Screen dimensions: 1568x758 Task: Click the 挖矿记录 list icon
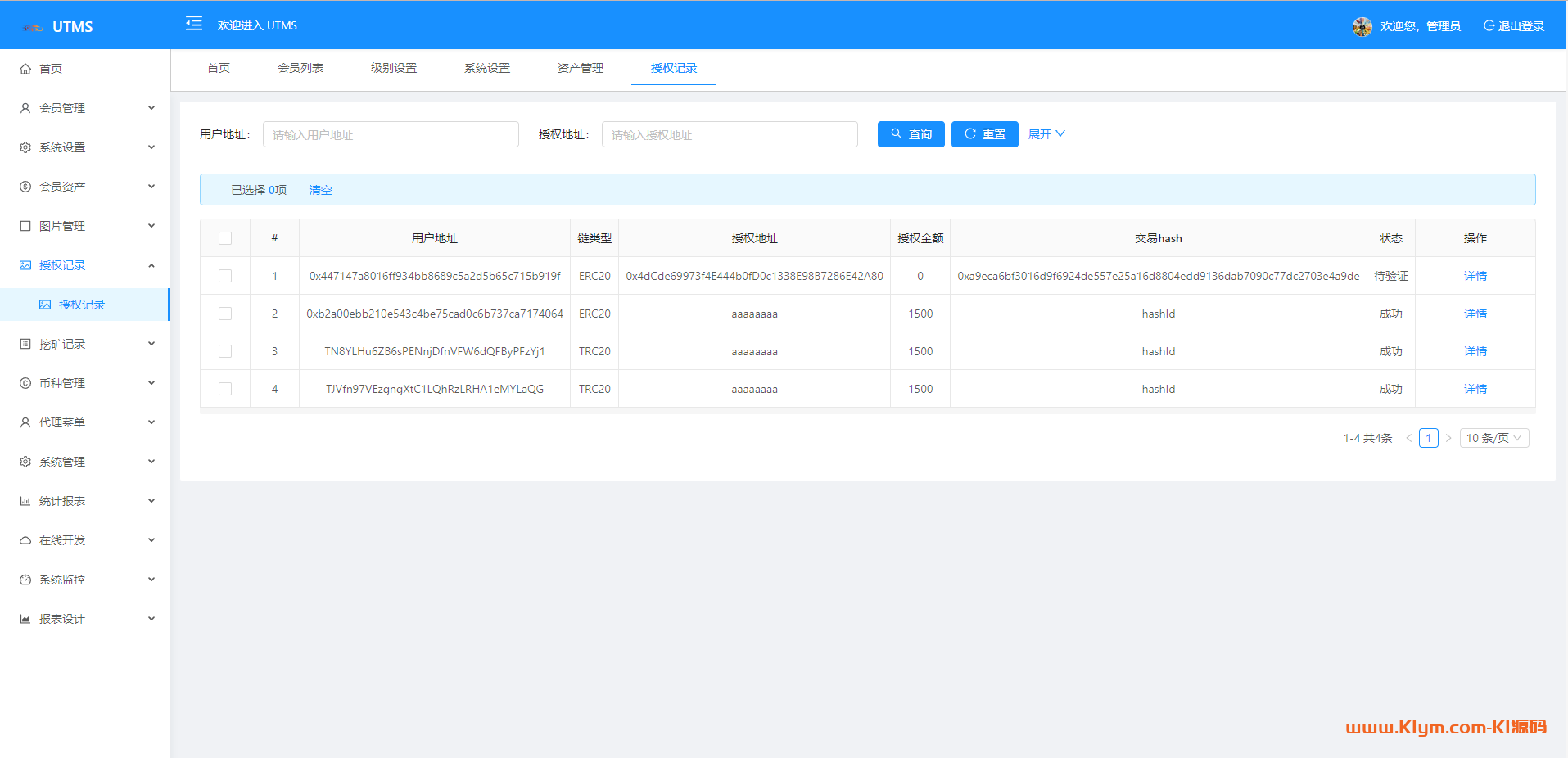click(25, 344)
